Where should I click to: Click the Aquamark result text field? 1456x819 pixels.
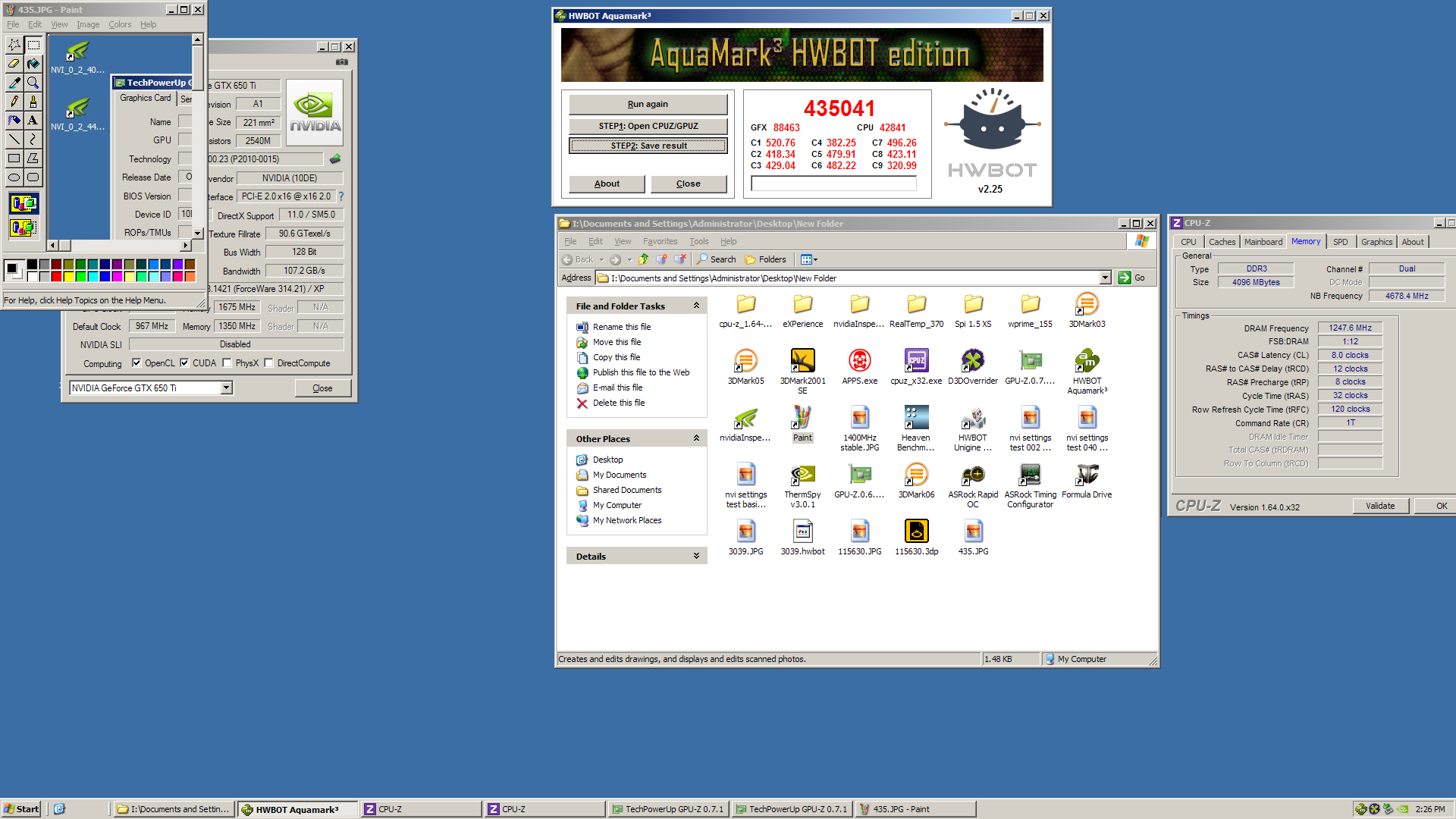click(x=833, y=184)
